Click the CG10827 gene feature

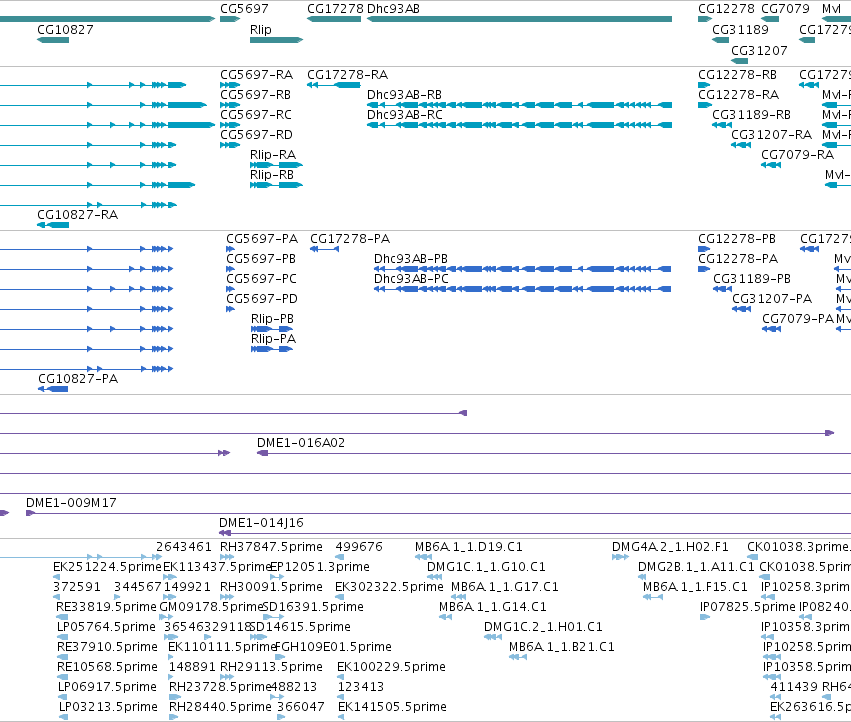point(53,40)
